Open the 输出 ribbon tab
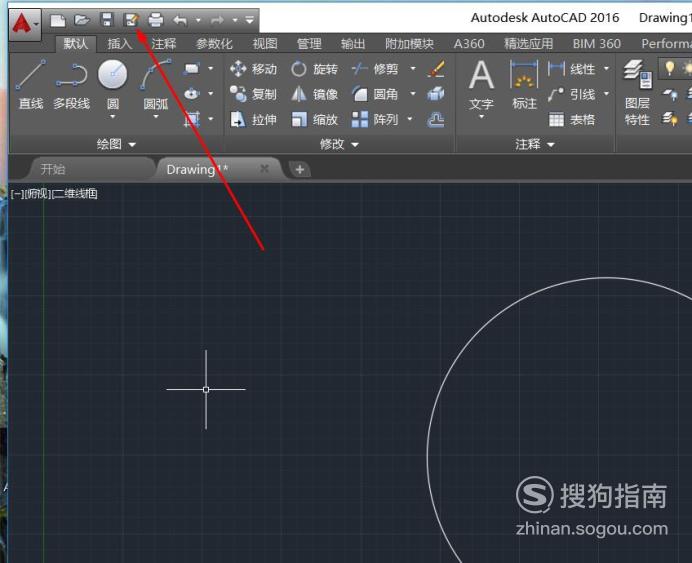The width and height of the screenshot is (692, 563). tap(353, 44)
